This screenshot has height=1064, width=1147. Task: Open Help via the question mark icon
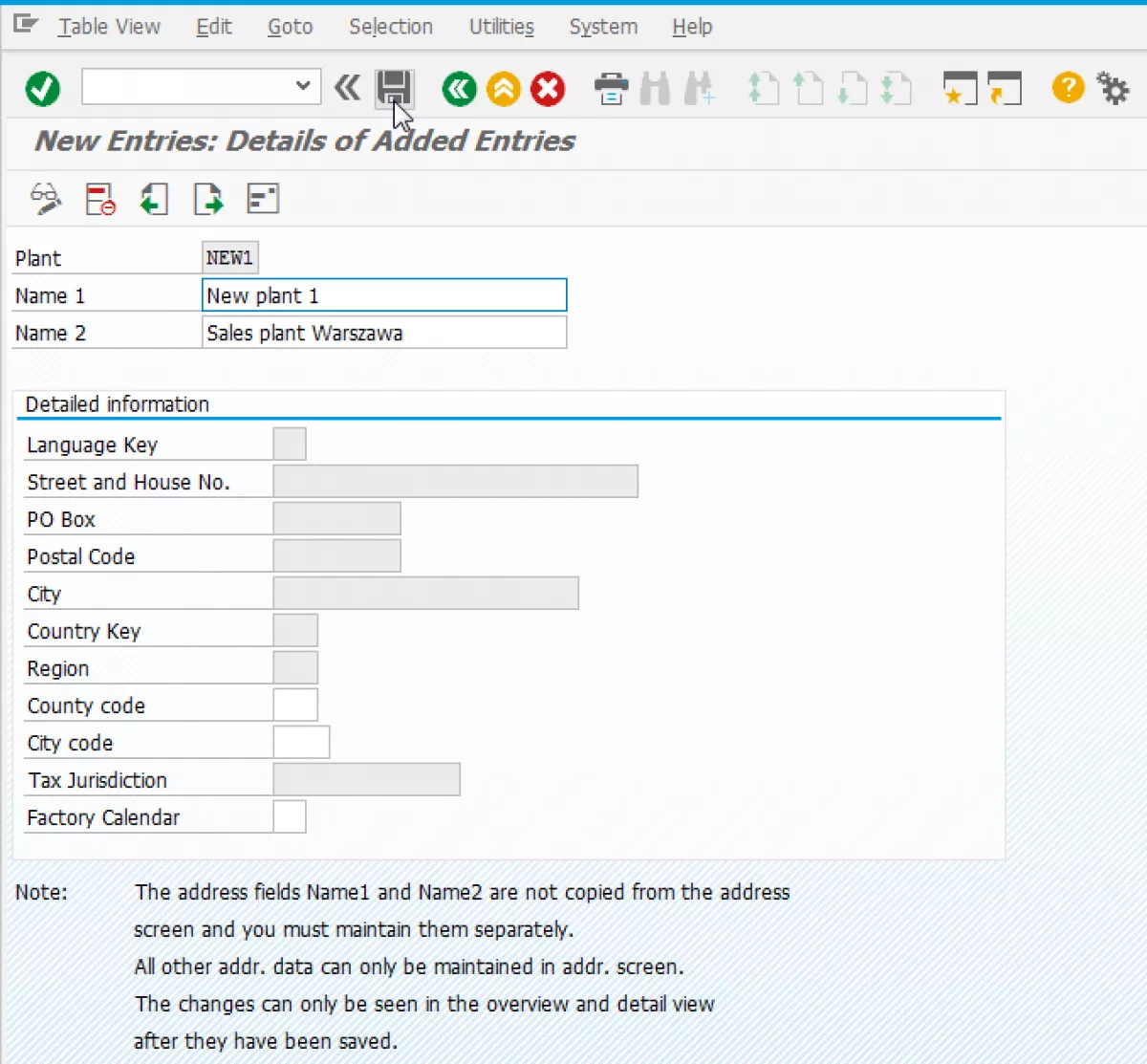pyautogui.click(x=1068, y=88)
